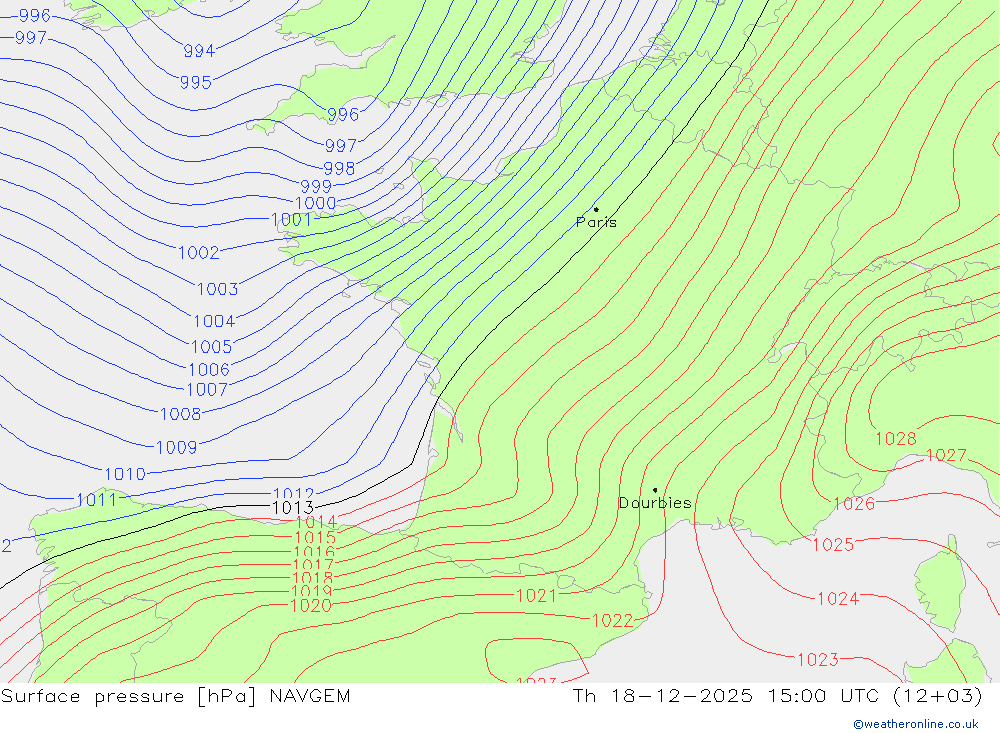1000x733 pixels.
Task: Click the 1025 isobar label
Action: pyautogui.click(x=833, y=544)
